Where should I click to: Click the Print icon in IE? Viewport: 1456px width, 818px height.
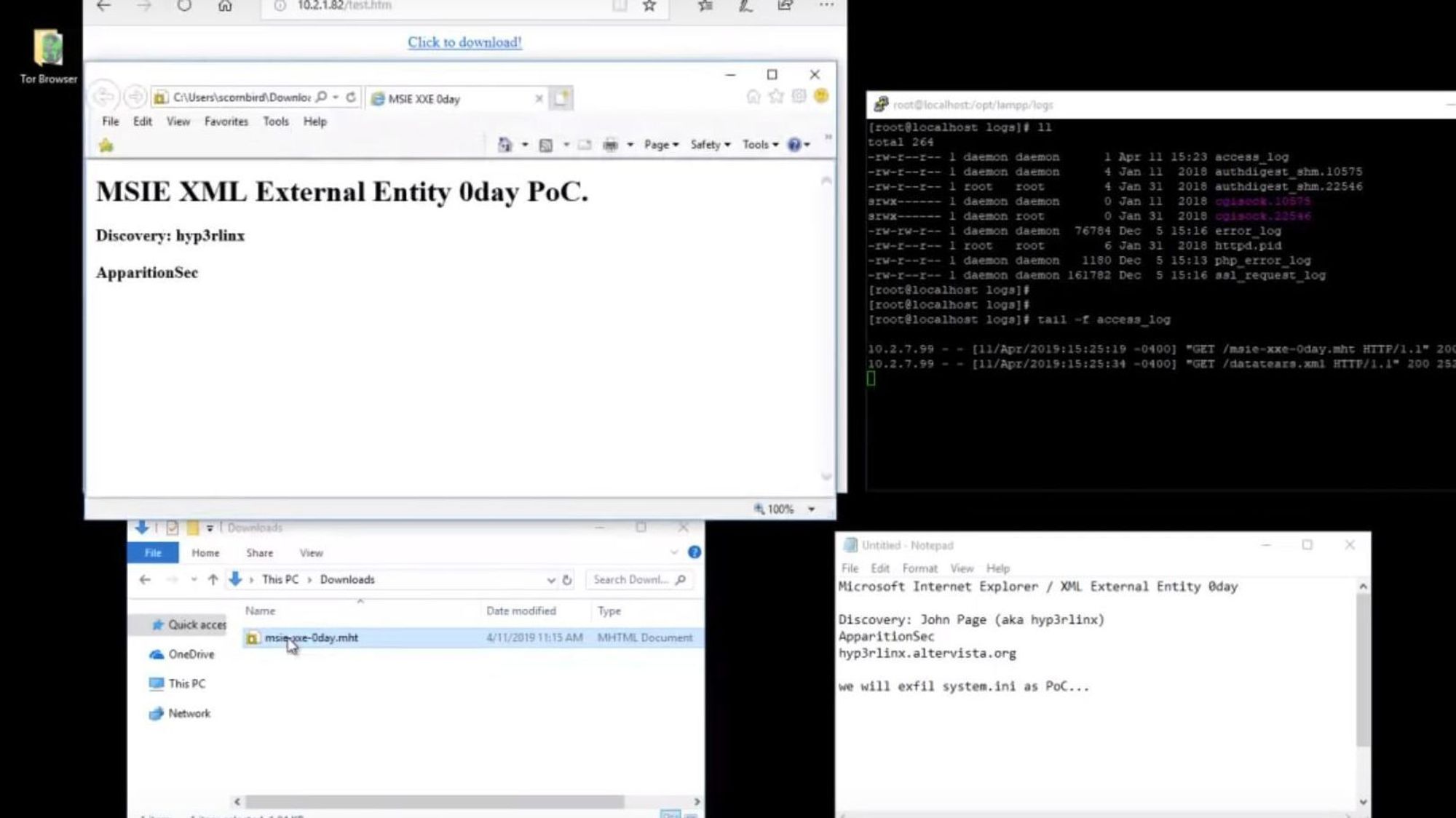[611, 145]
